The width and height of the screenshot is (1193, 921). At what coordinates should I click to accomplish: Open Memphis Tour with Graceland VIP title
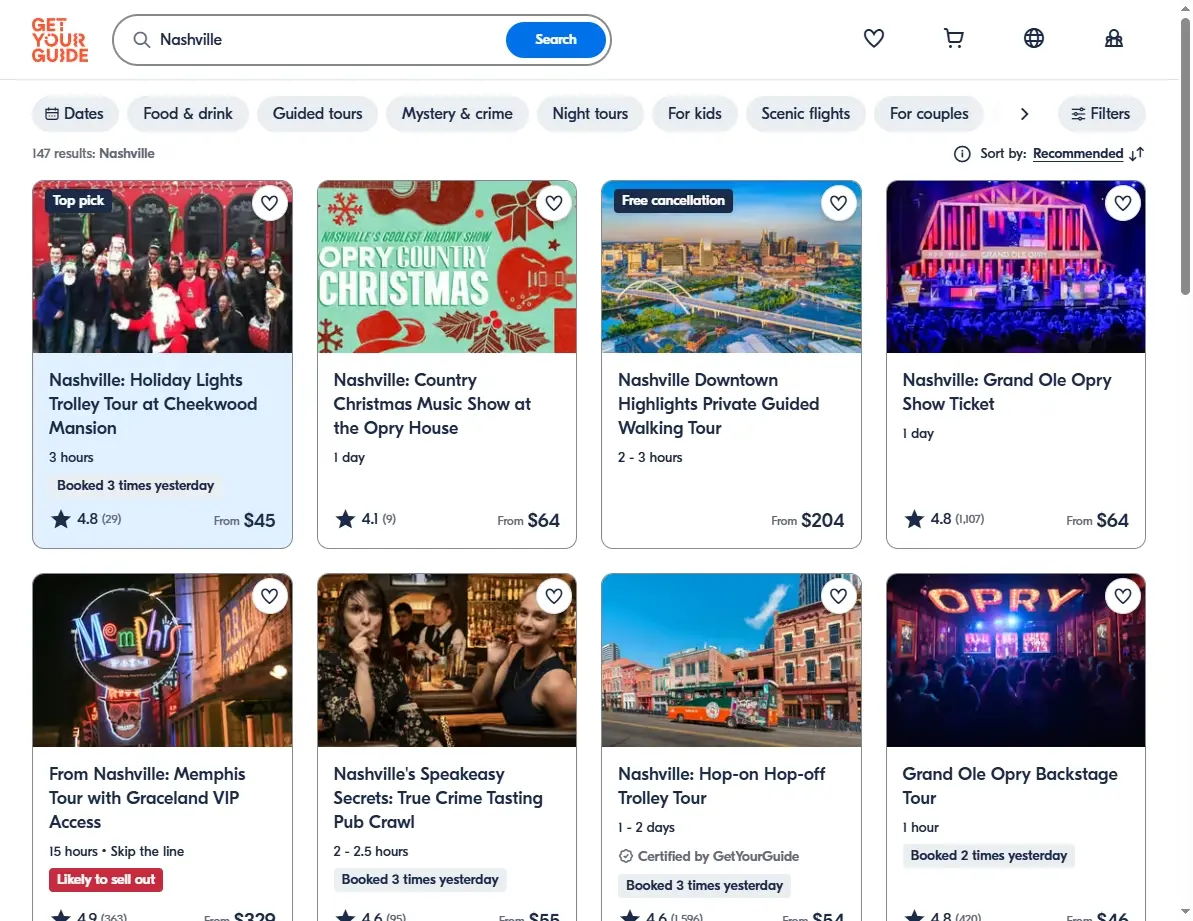coord(147,798)
